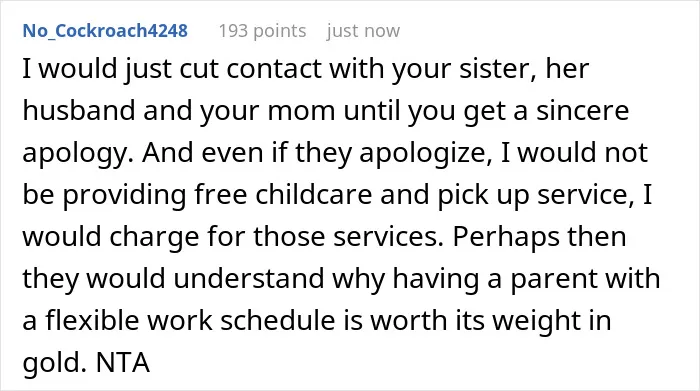Open the No_Cockroach4248 user profile
This screenshot has width=700, height=391.
click(x=105, y=31)
